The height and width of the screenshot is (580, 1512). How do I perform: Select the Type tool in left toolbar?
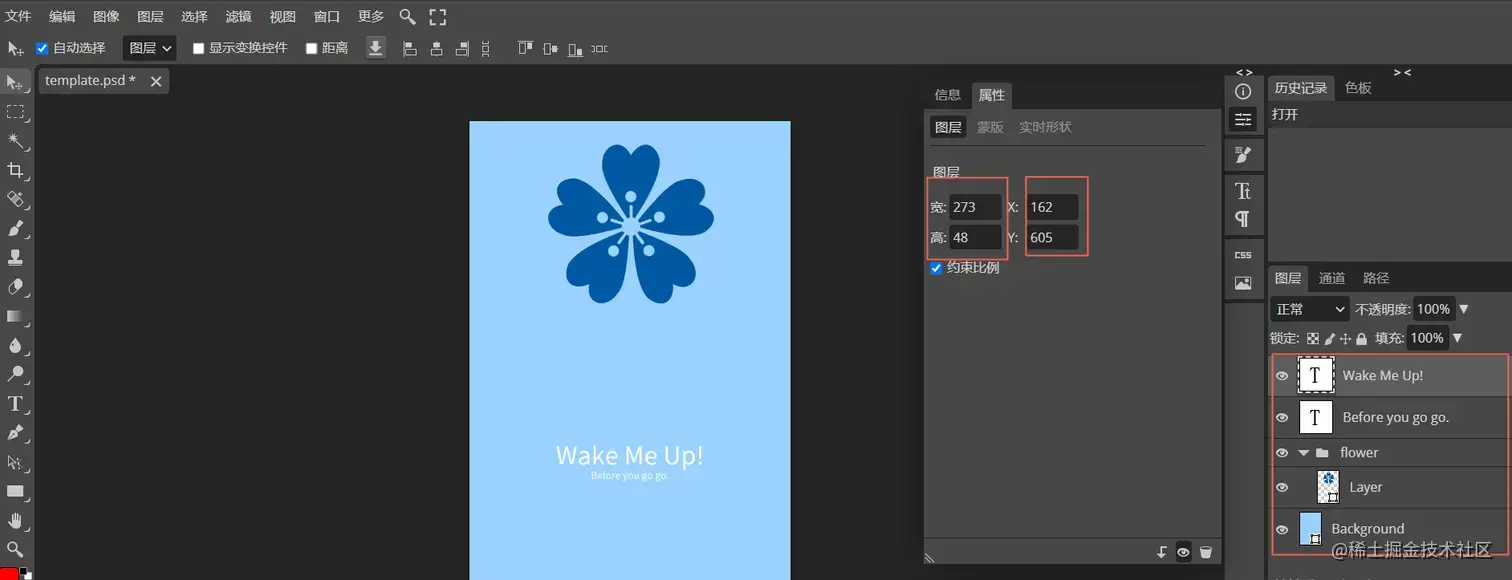tap(15, 404)
